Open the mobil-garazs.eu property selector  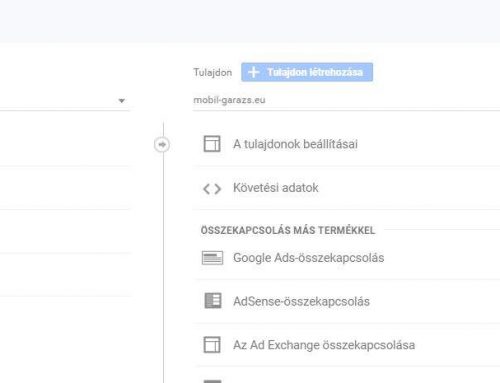point(346,100)
